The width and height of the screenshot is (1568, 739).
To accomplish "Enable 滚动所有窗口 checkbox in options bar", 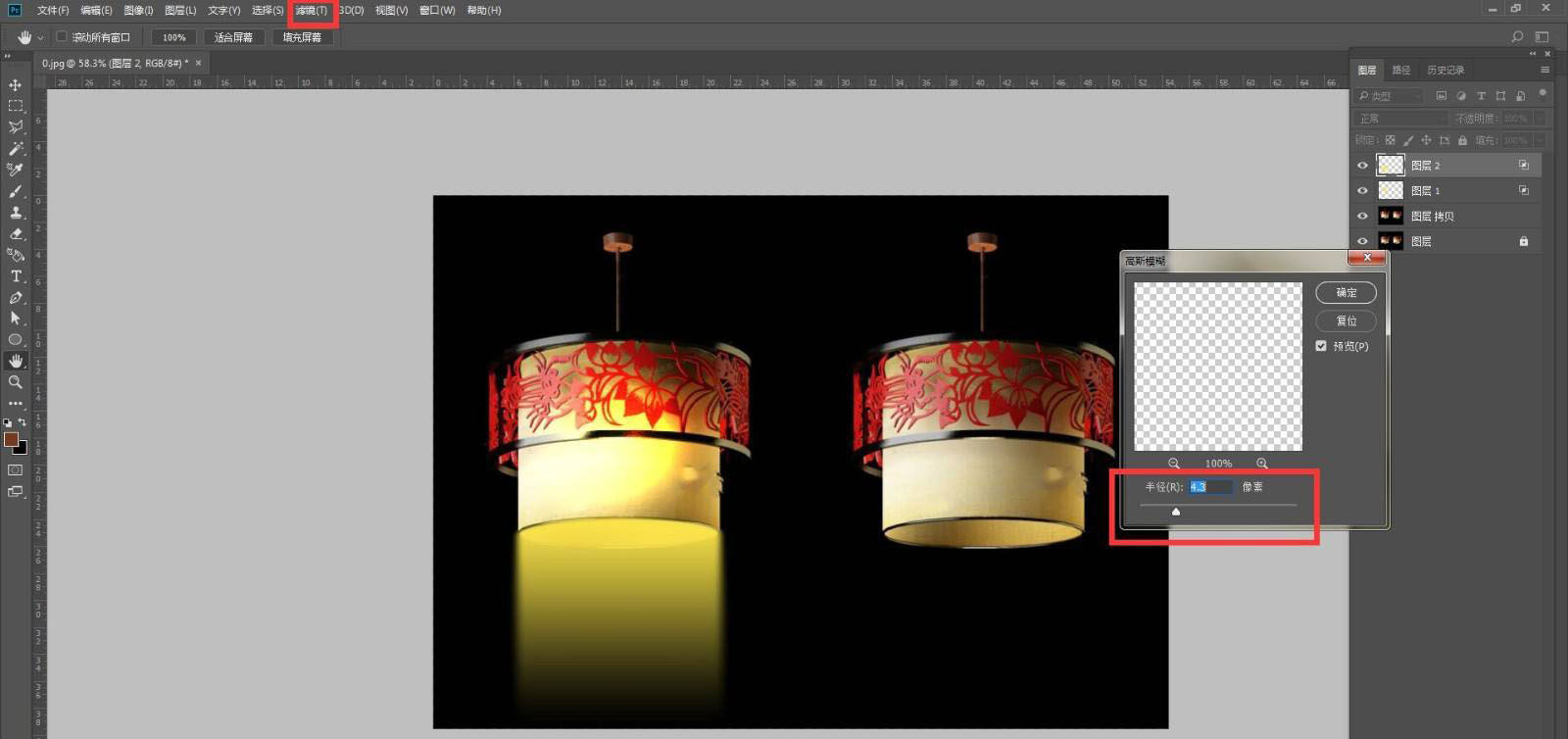I will [x=62, y=37].
